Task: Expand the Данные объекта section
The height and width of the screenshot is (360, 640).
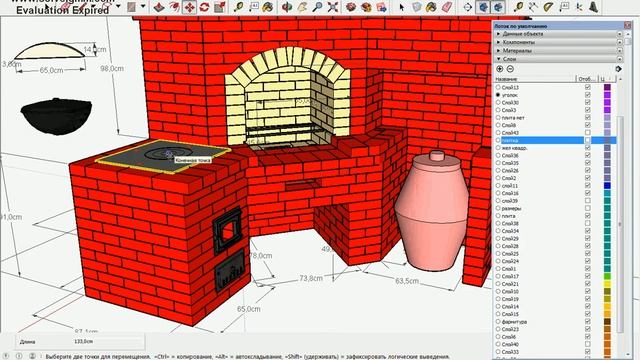Action: coord(498,34)
